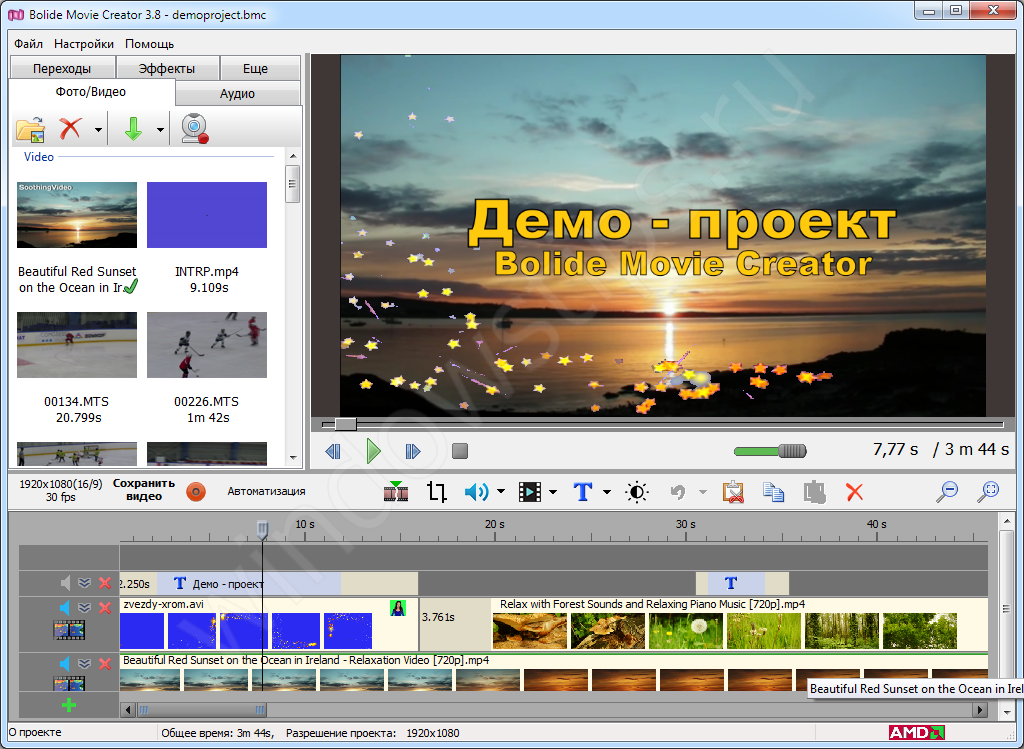Select the crop tool icon

(x=437, y=492)
